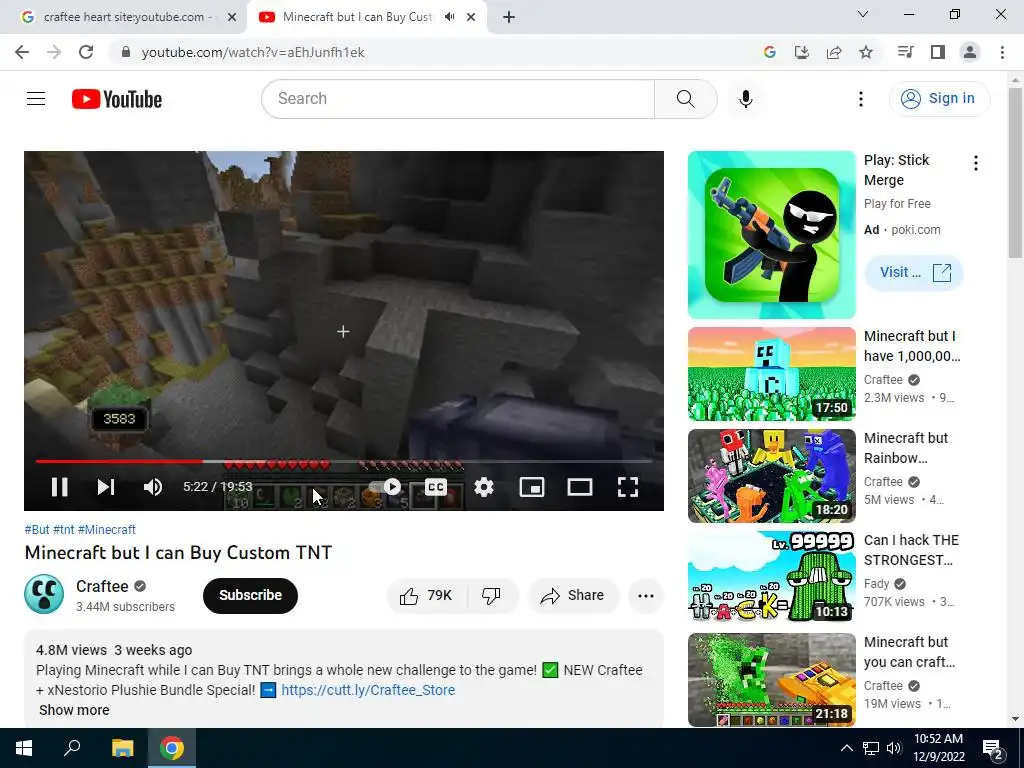Mute the tab audio speaker icon

(x=449, y=17)
